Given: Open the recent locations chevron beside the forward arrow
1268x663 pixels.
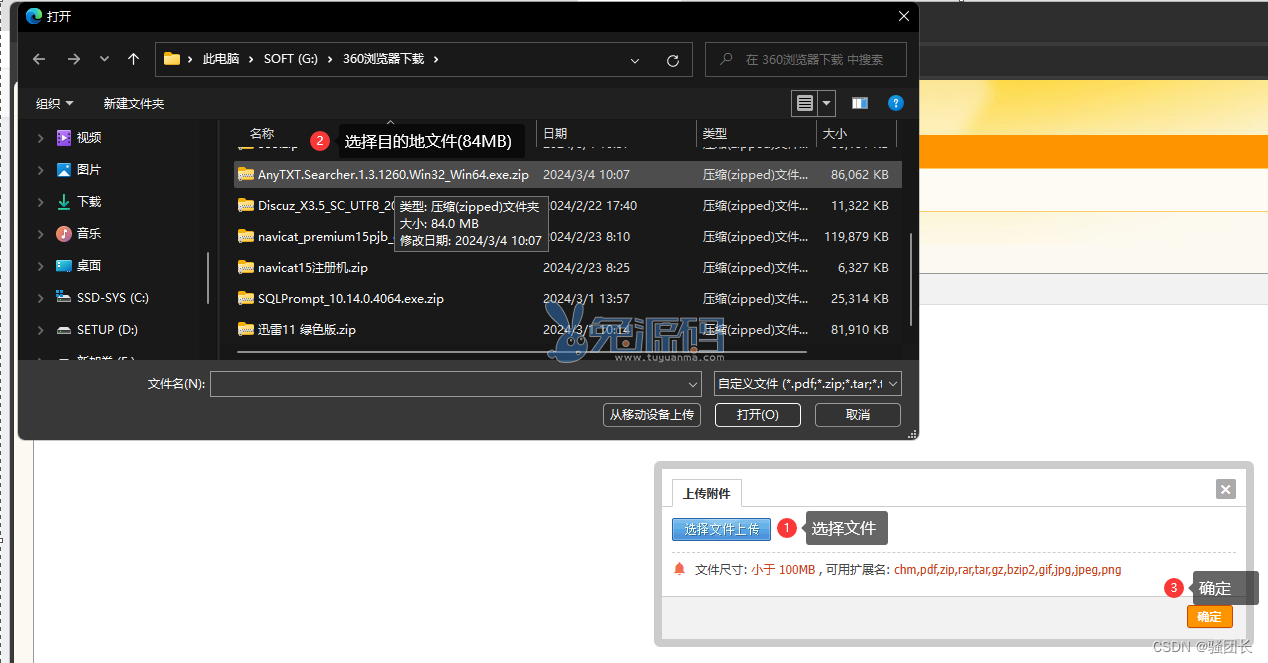Looking at the screenshot, I should (104, 60).
